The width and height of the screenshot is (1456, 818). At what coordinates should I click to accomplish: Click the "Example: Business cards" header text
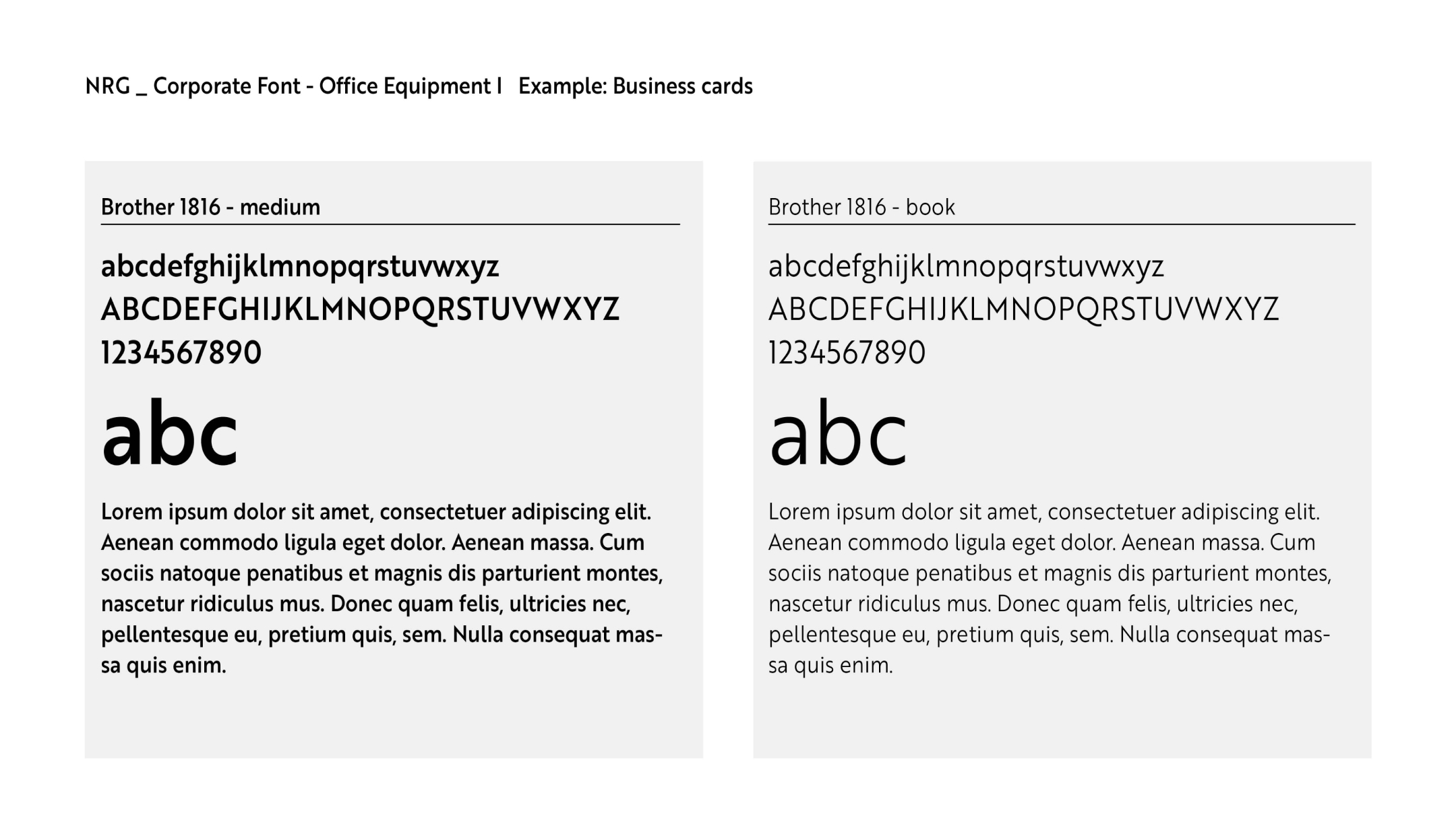tap(635, 86)
